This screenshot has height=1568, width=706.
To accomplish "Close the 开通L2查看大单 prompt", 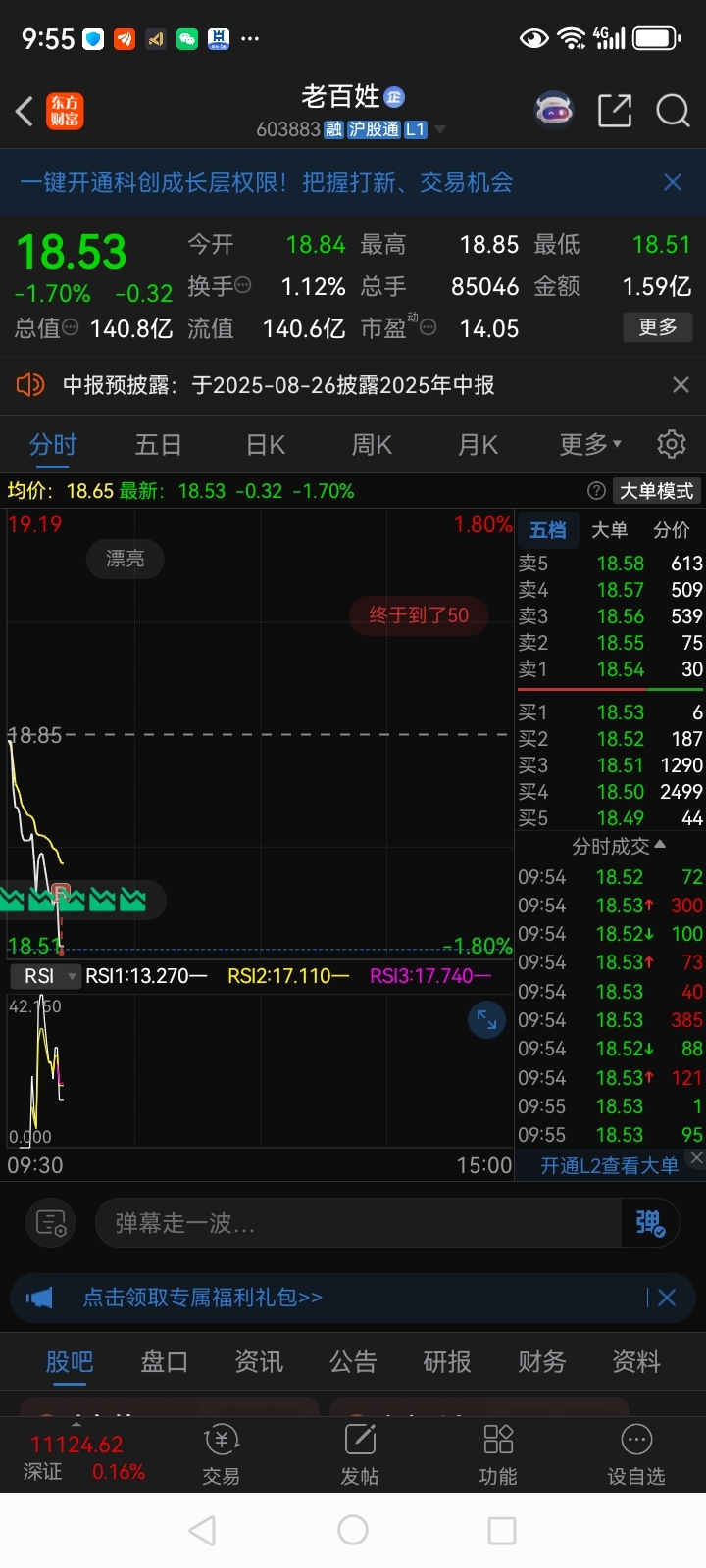I will [696, 1157].
